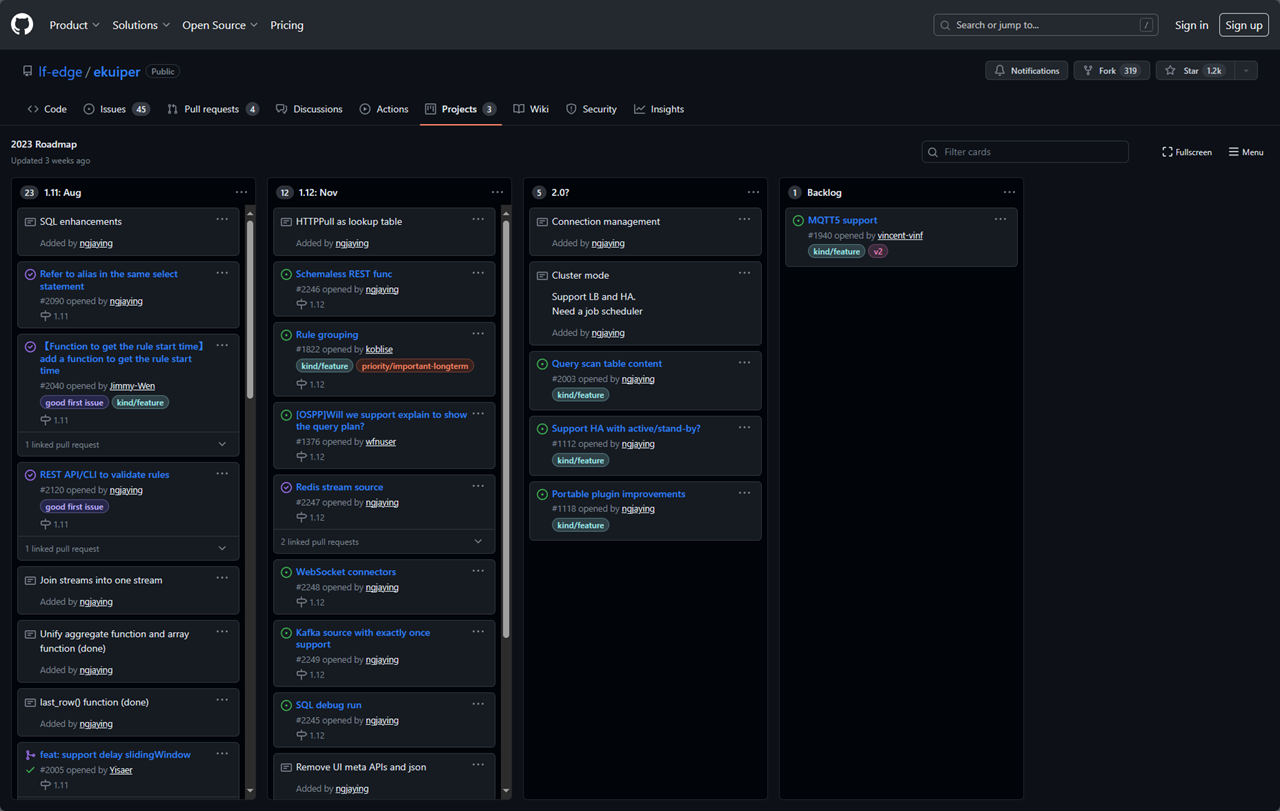Open options menu on Connection management card
1280x811 pixels.
click(744, 219)
